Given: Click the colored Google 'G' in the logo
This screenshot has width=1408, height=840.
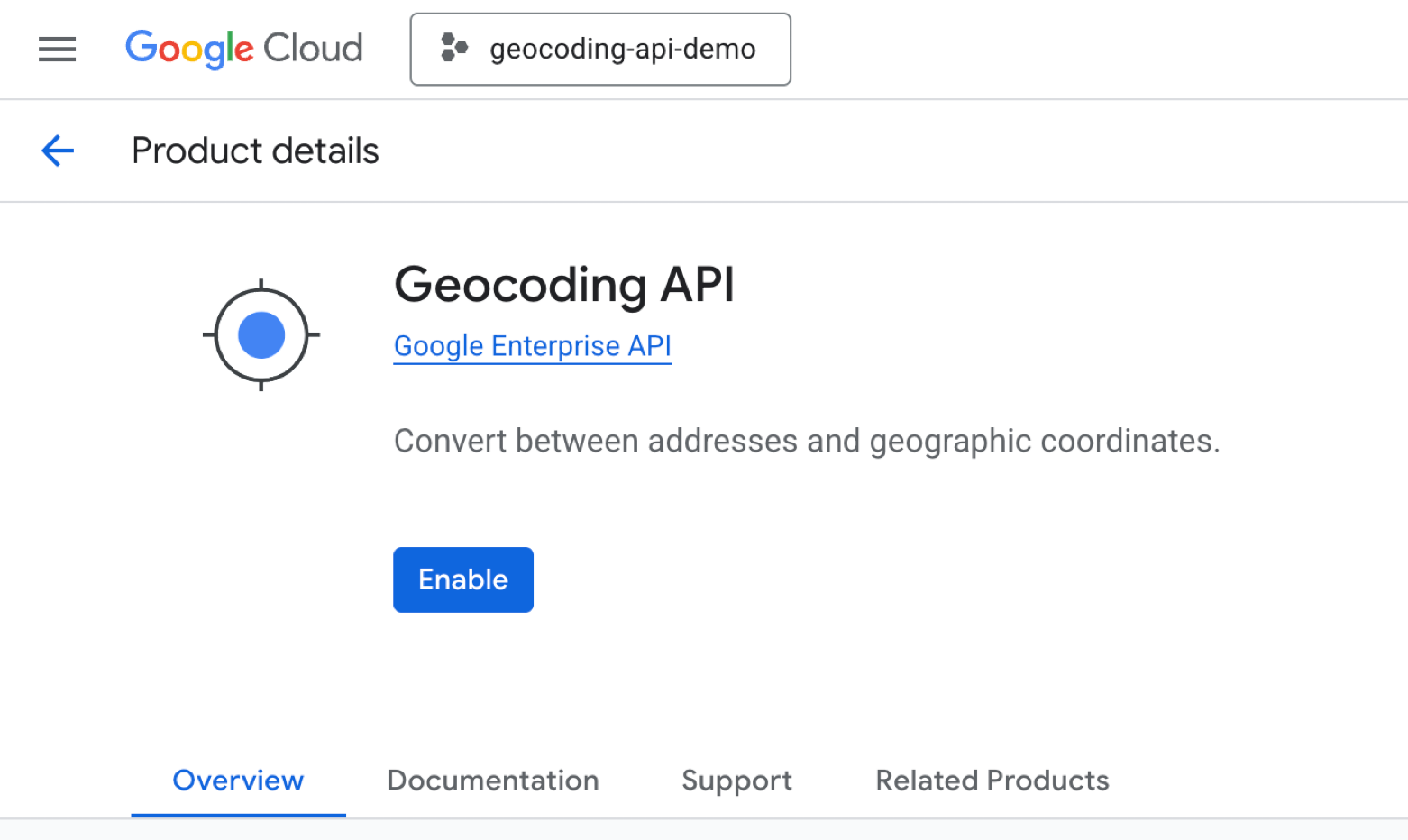Looking at the screenshot, I should click(140, 49).
